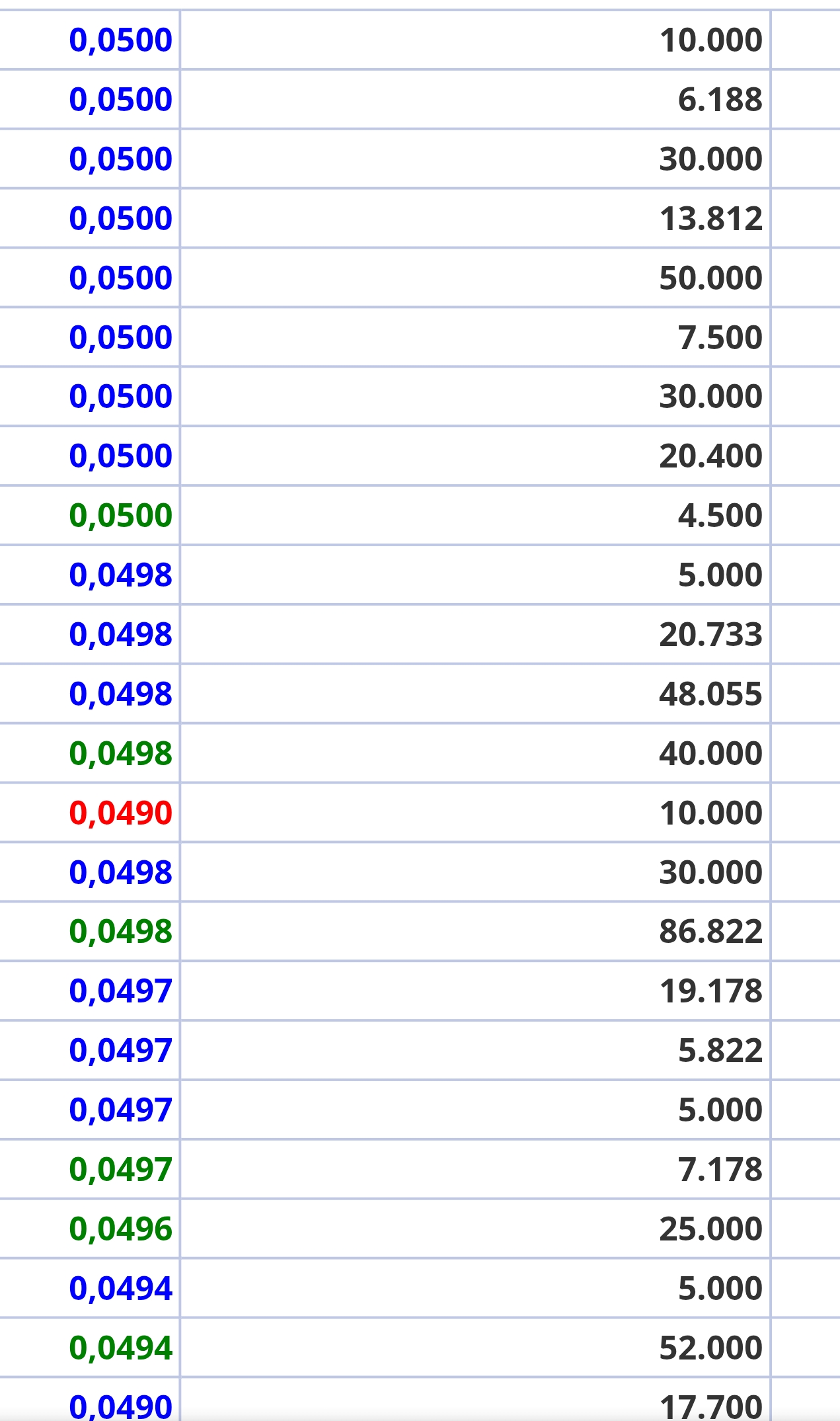
Task: Select the volume 25.000
Action: pyautogui.click(x=710, y=1229)
